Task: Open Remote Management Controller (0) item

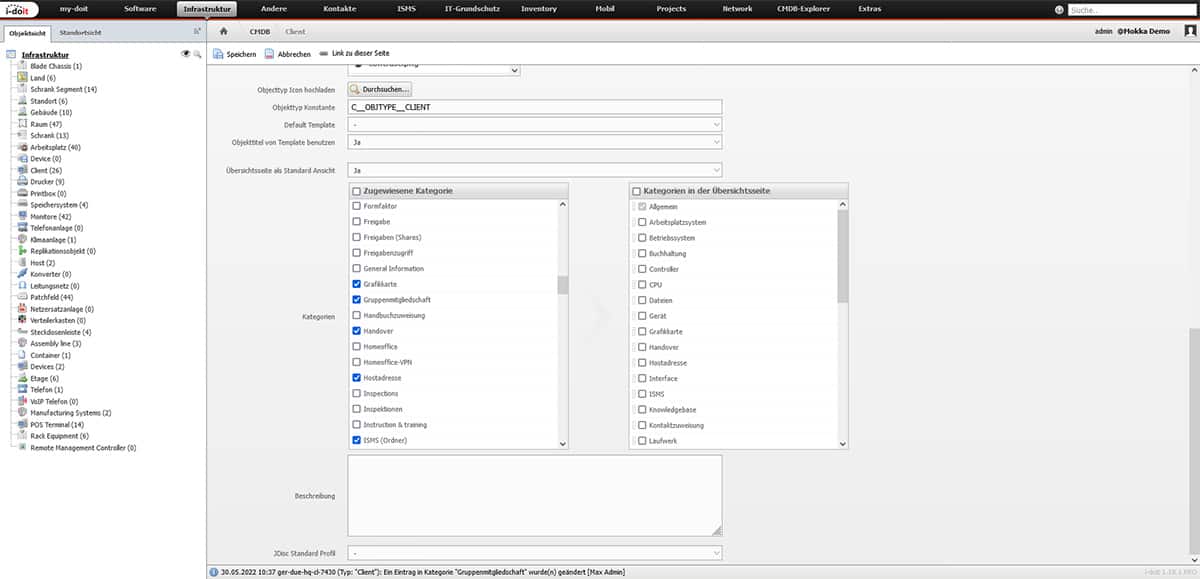Action: click(83, 448)
